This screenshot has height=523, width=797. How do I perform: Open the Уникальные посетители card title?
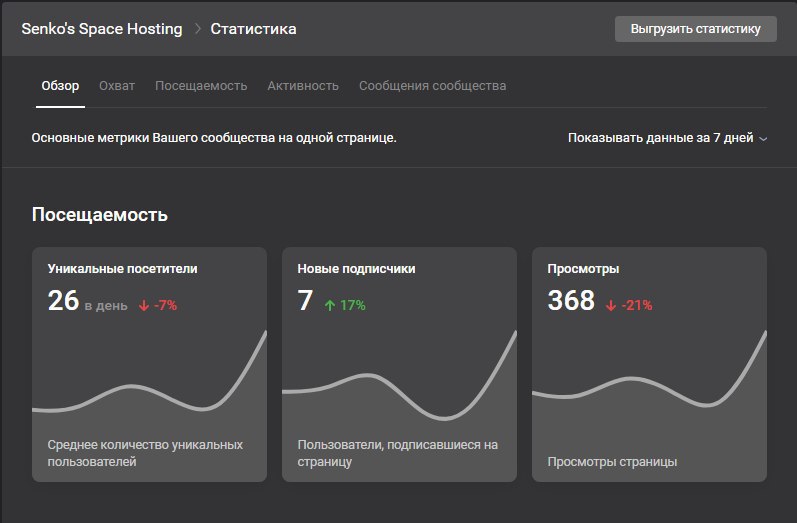pyautogui.click(x=122, y=268)
